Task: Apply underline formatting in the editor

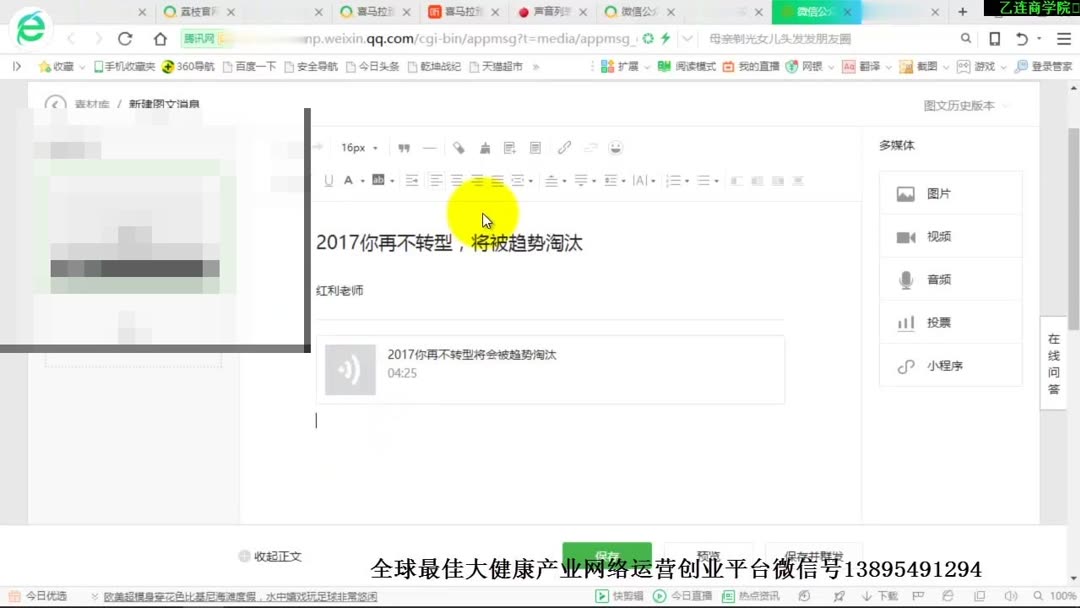Action: [x=327, y=180]
